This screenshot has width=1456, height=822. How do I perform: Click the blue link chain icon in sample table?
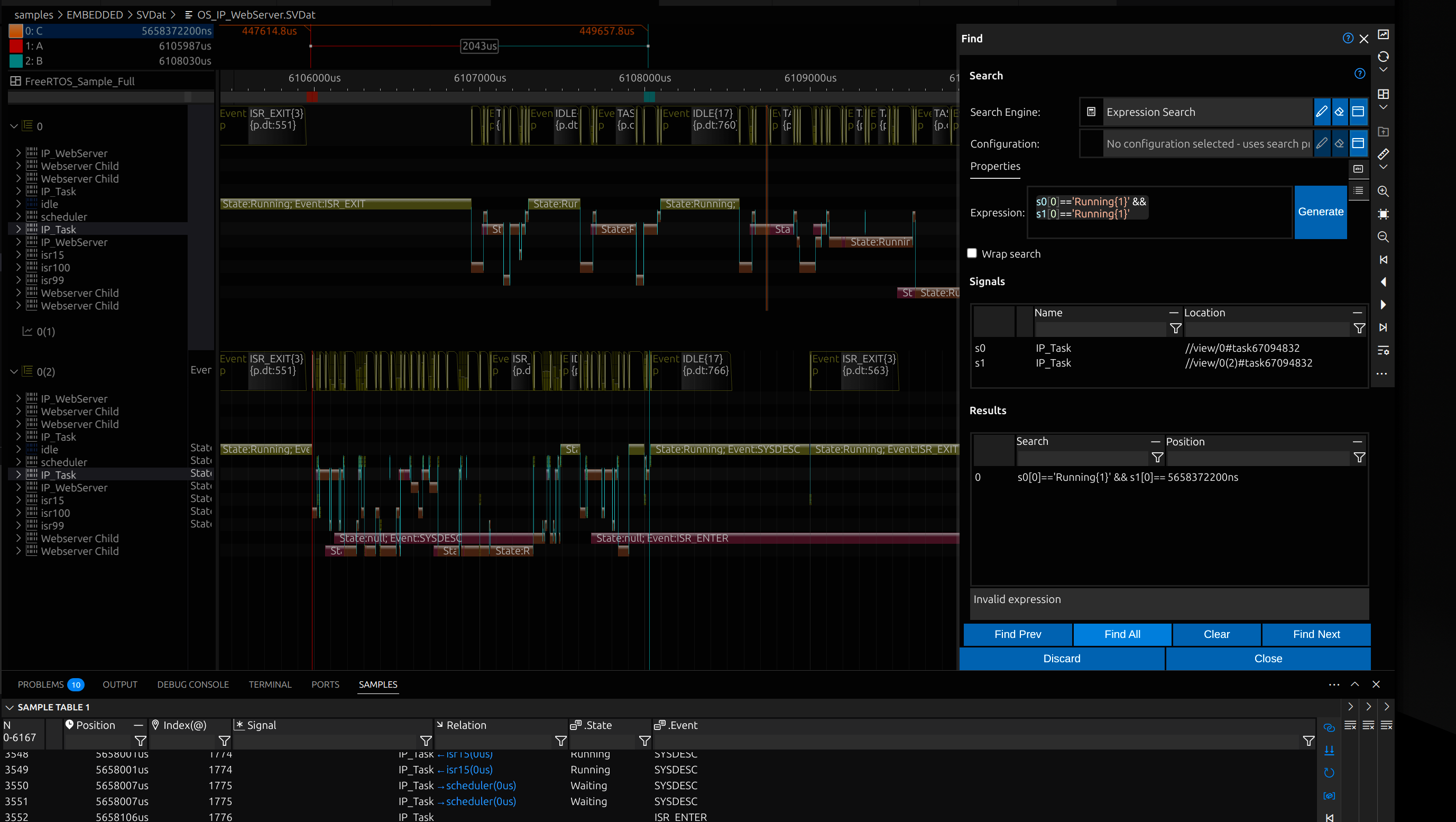coord(1329,728)
